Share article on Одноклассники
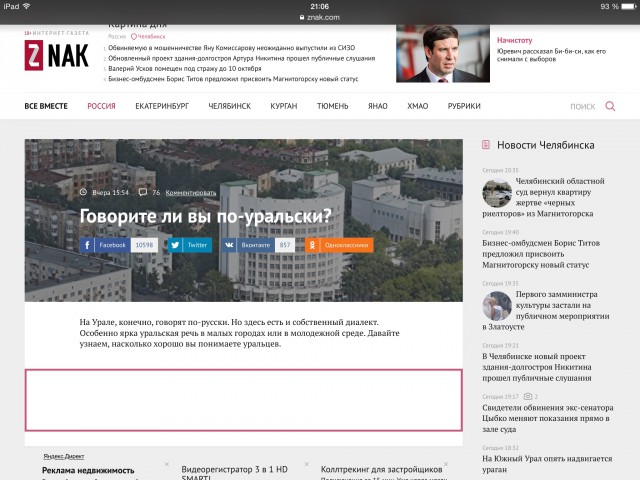640x480 pixels. pyautogui.click(x=339, y=244)
